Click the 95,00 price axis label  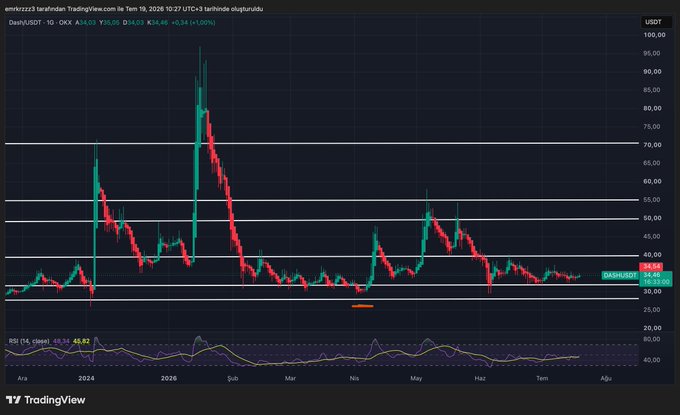pos(652,53)
